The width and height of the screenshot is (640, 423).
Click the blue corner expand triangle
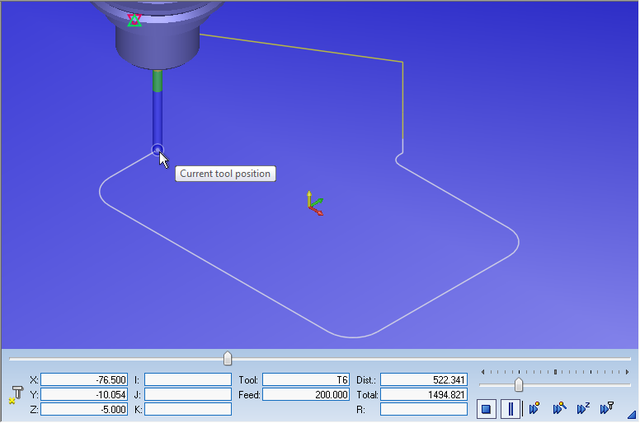click(631, 414)
